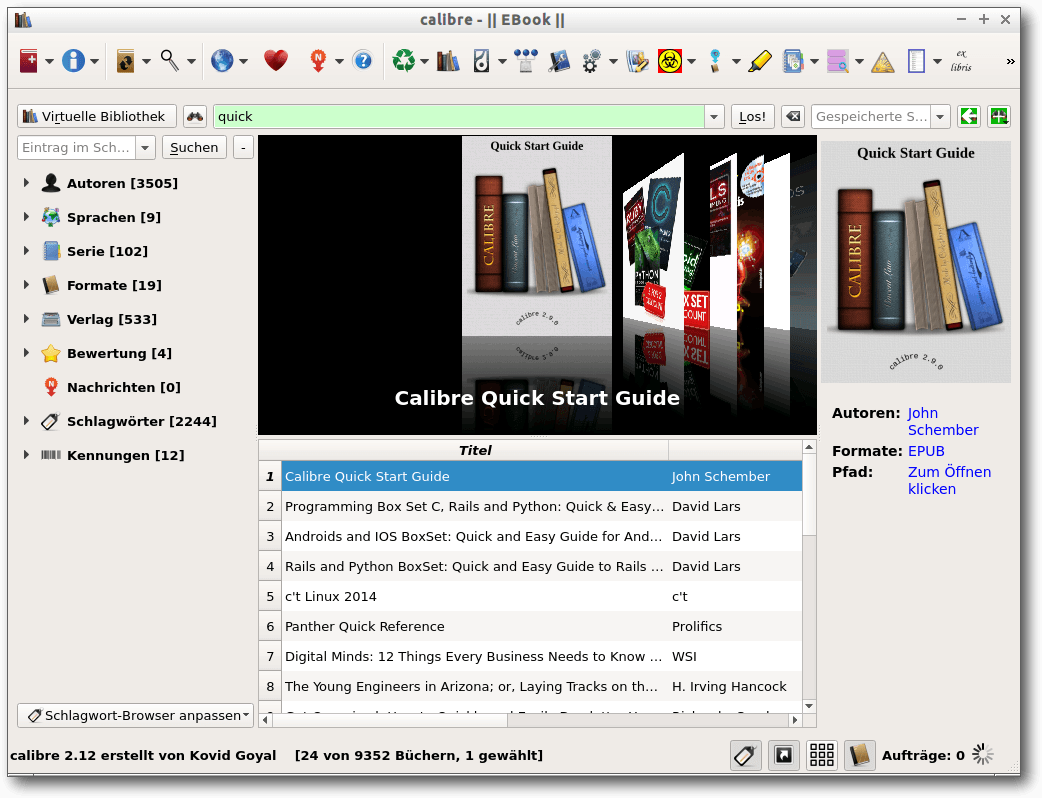Click the Get books globe icon
Viewport: 1042px width, 798px height.
[x=222, y=61]
